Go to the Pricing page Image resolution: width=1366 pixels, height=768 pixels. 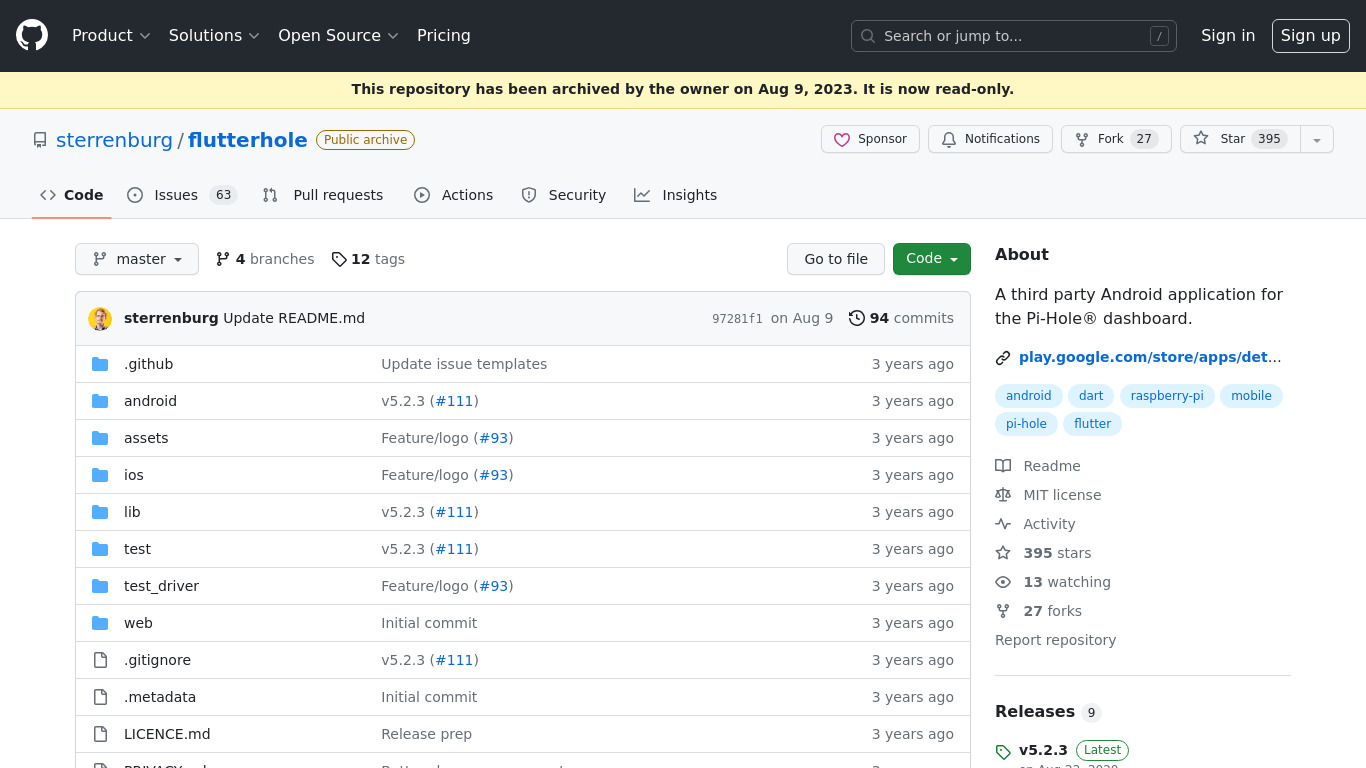coord(444,35)
